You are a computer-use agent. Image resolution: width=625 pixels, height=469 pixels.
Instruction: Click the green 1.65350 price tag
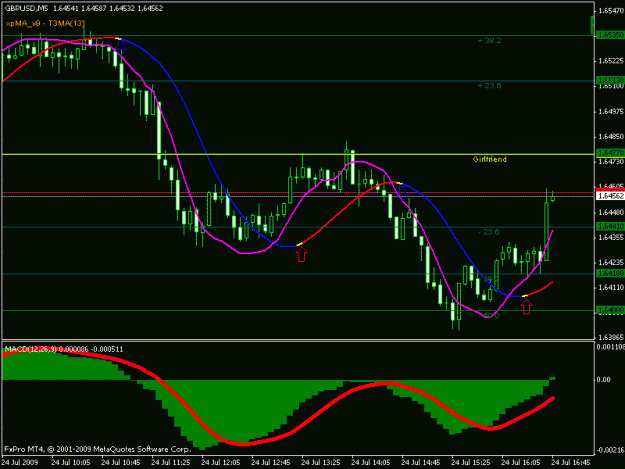click(x=611, y=35)
